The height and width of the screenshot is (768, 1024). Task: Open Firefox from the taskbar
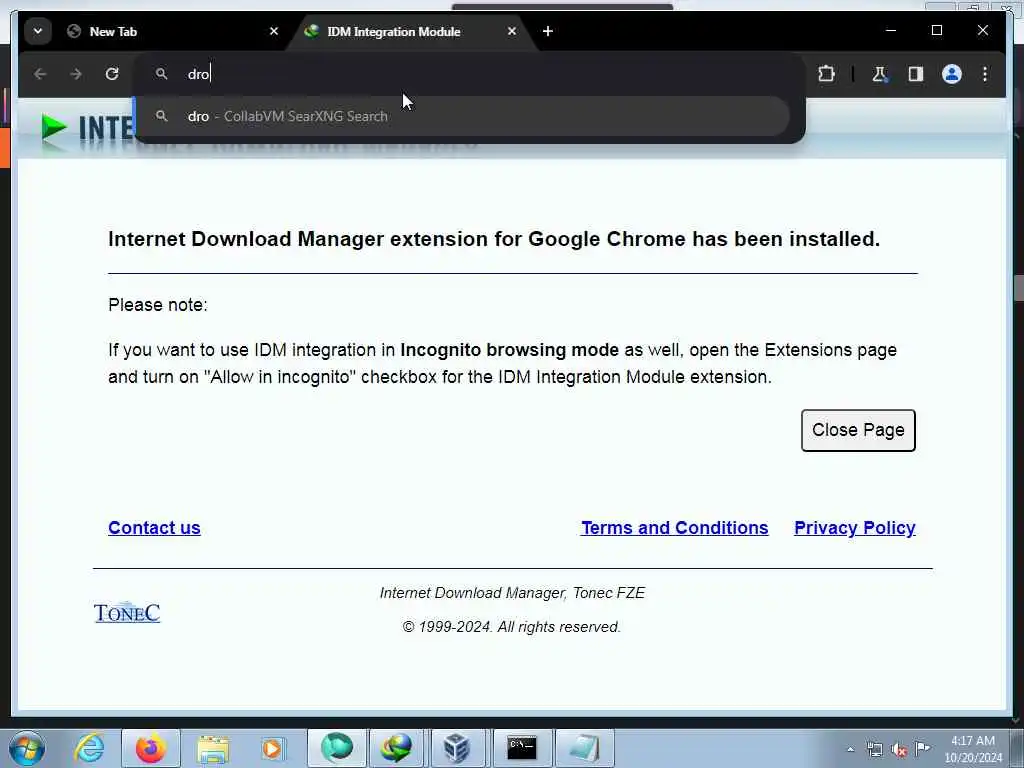point(150,748)
